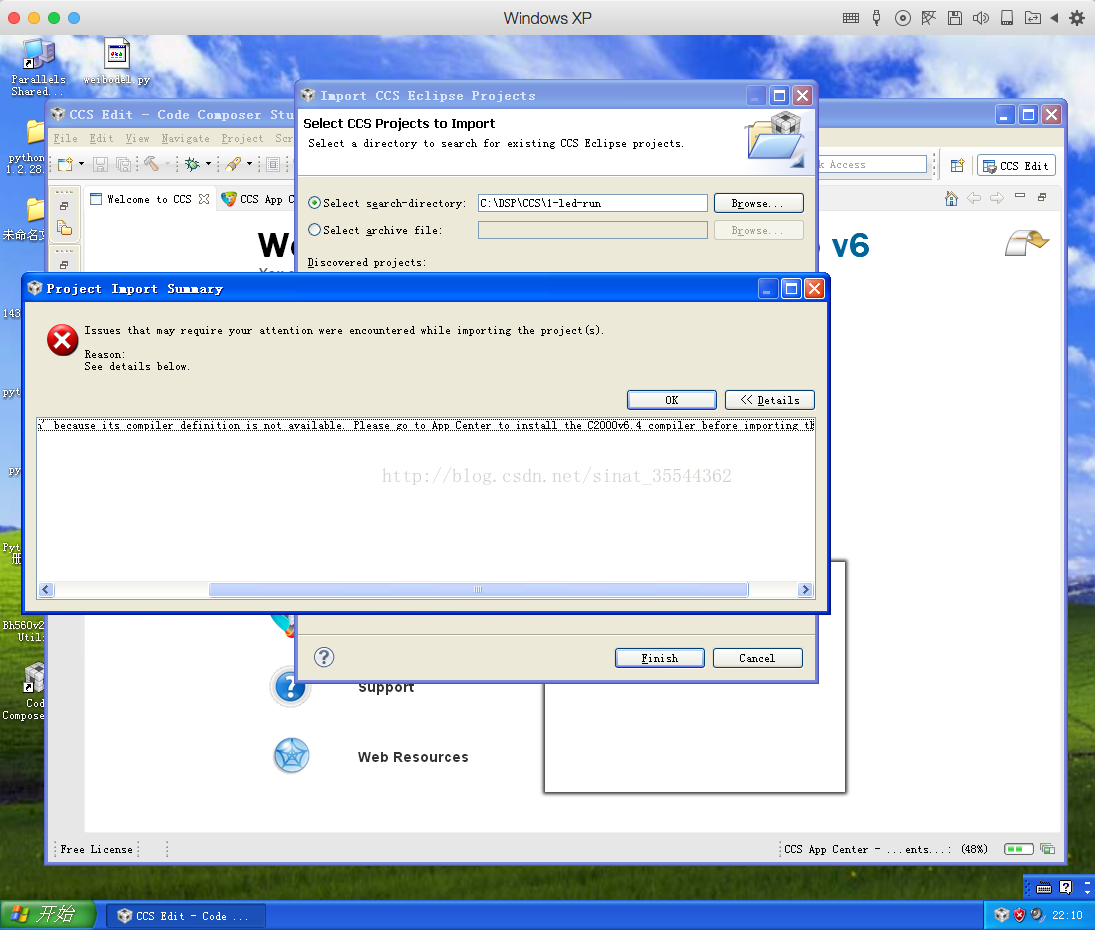Click the forward arrow on Welcome page

[x=997, y=198]
